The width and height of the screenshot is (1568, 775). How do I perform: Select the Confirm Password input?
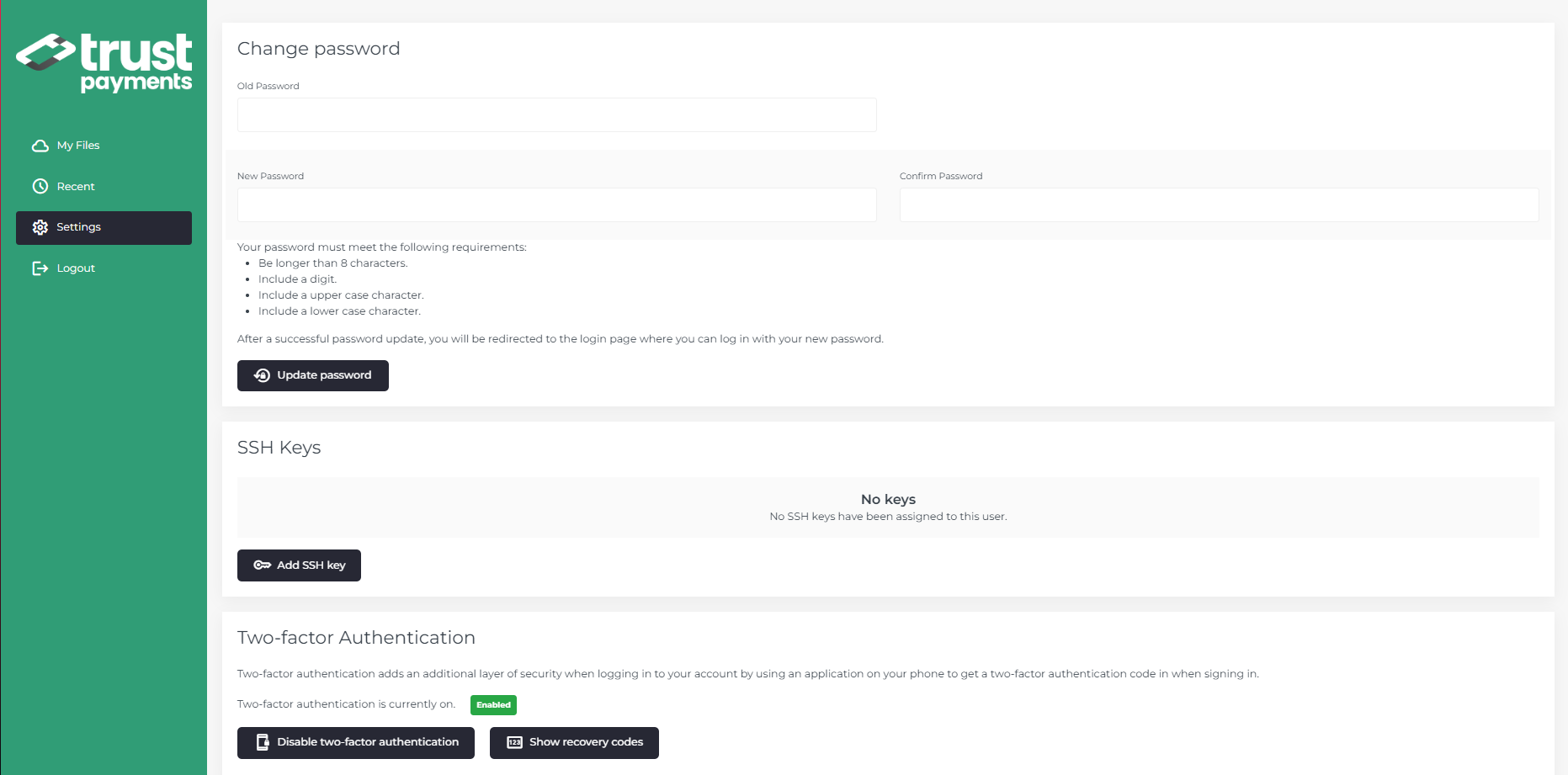pyautogui.click(x=1219, y=205)
